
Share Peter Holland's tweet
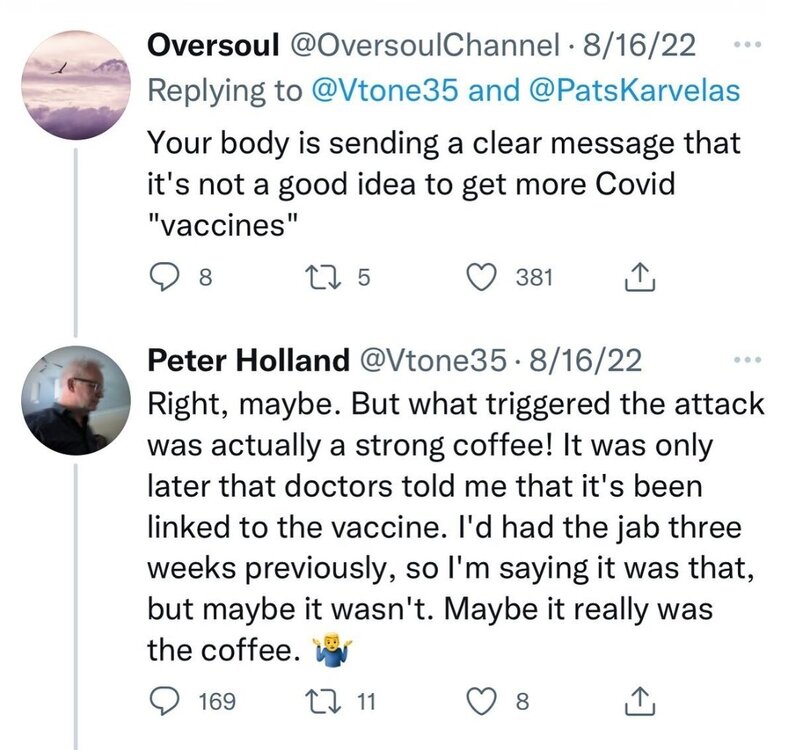tap(637, 702)
